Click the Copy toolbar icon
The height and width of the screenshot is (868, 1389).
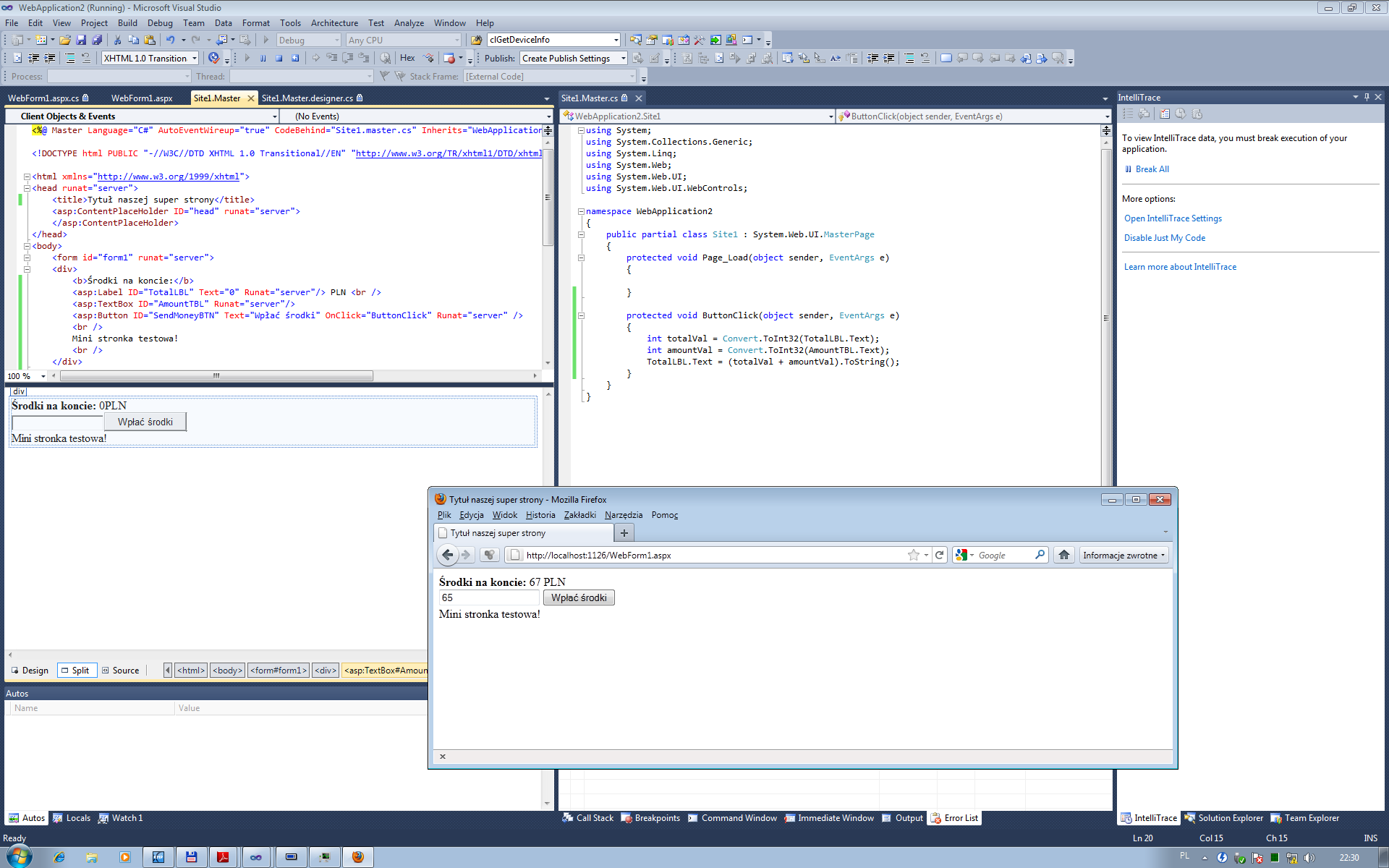[133, 40]
